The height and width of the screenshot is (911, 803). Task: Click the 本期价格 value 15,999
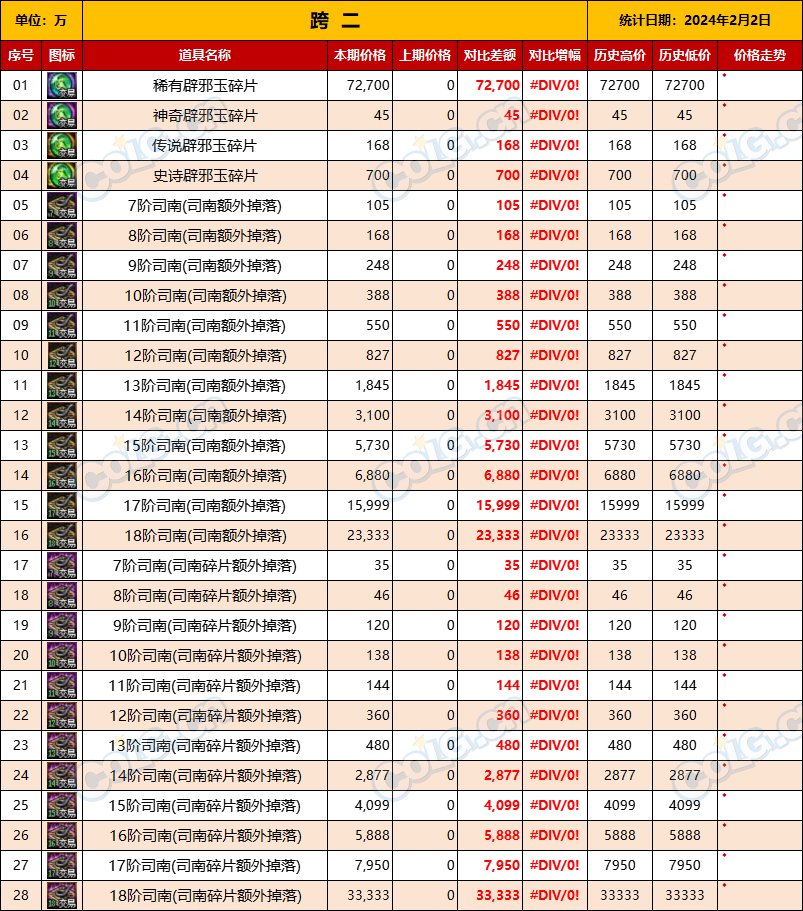[x=368, y=505]
